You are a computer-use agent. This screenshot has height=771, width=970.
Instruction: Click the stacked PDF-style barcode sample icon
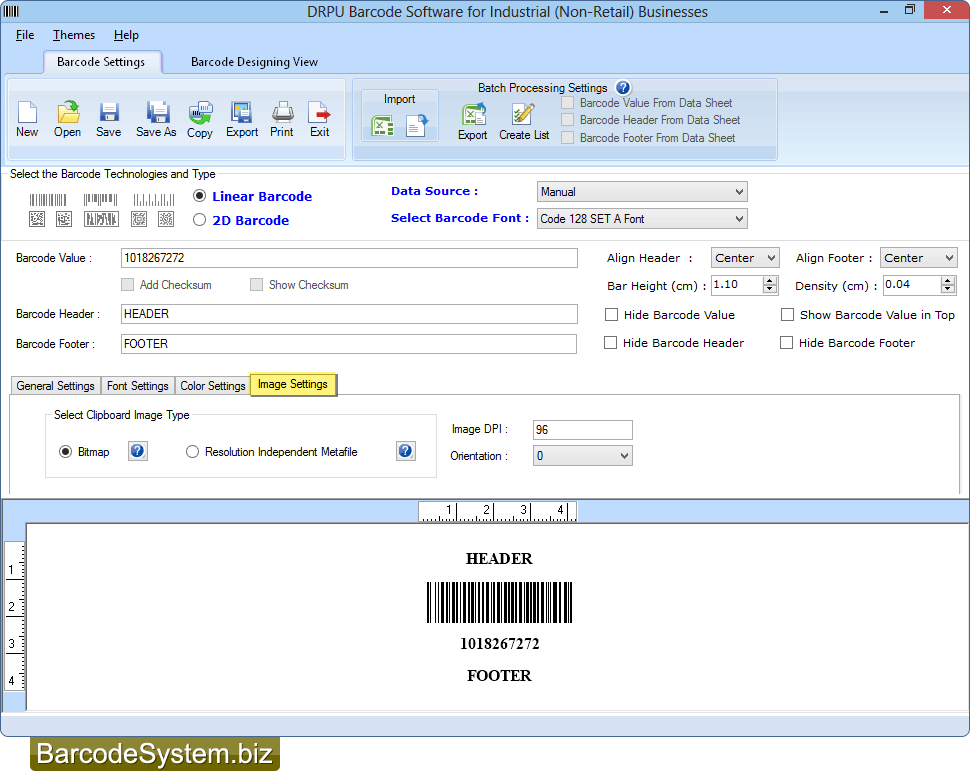click(101, 219)
